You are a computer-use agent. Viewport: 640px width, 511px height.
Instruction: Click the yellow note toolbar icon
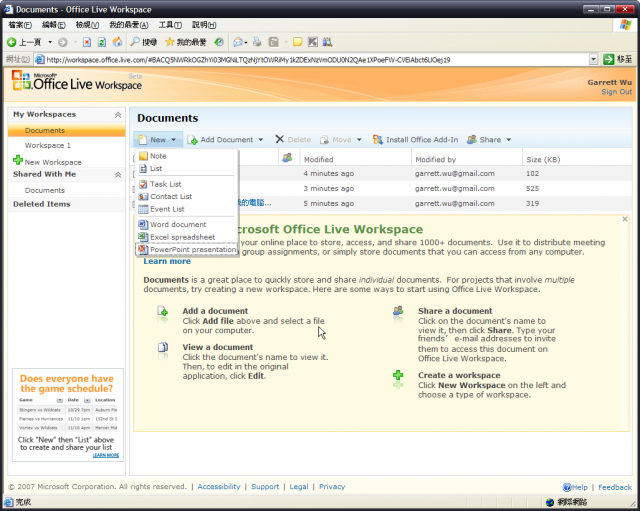pos(298,42)
